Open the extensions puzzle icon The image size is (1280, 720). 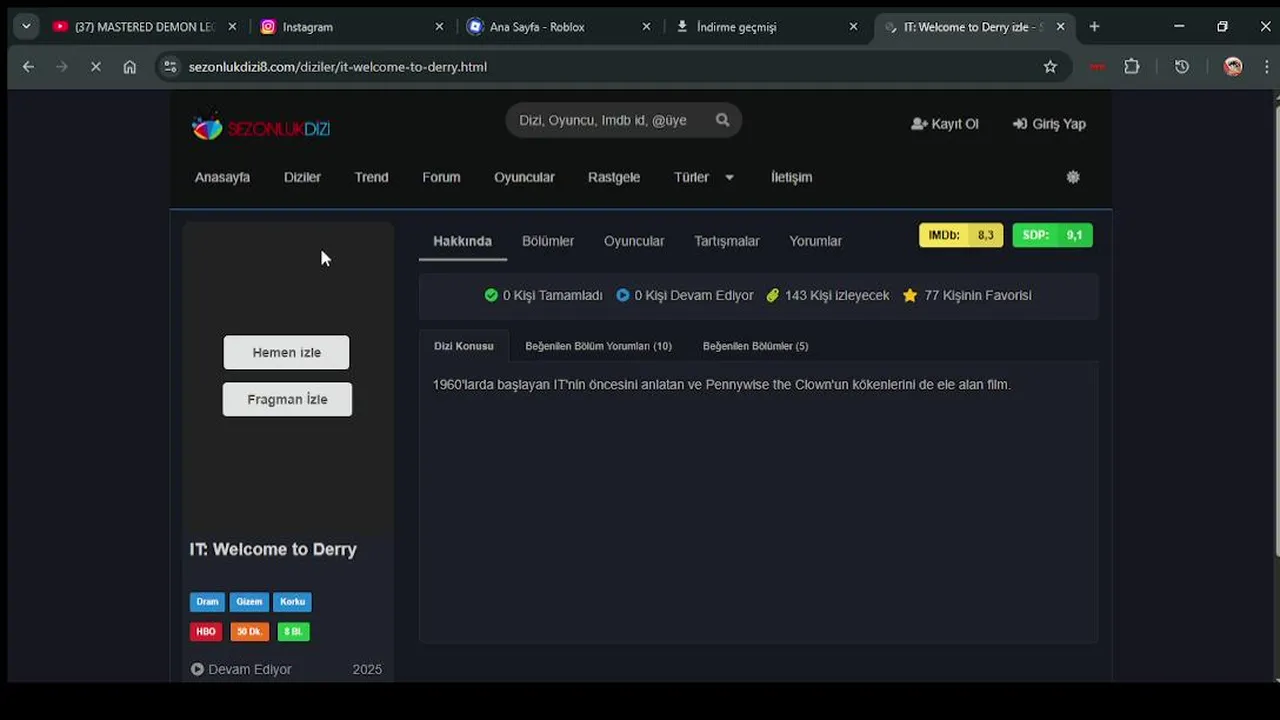(x=1132, y=67)
